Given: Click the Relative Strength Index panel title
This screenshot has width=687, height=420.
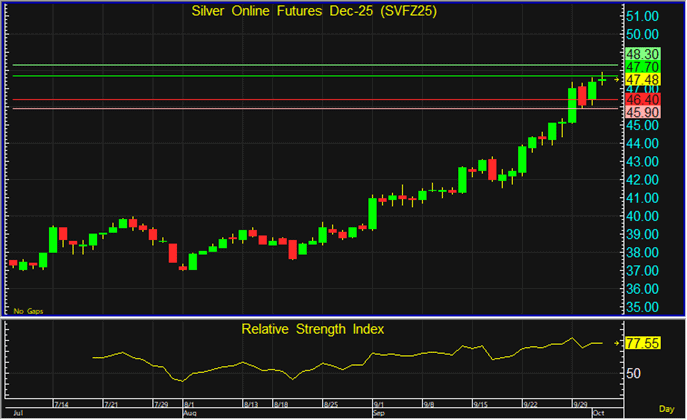Looking at the screenshot, I should [312, 328].
